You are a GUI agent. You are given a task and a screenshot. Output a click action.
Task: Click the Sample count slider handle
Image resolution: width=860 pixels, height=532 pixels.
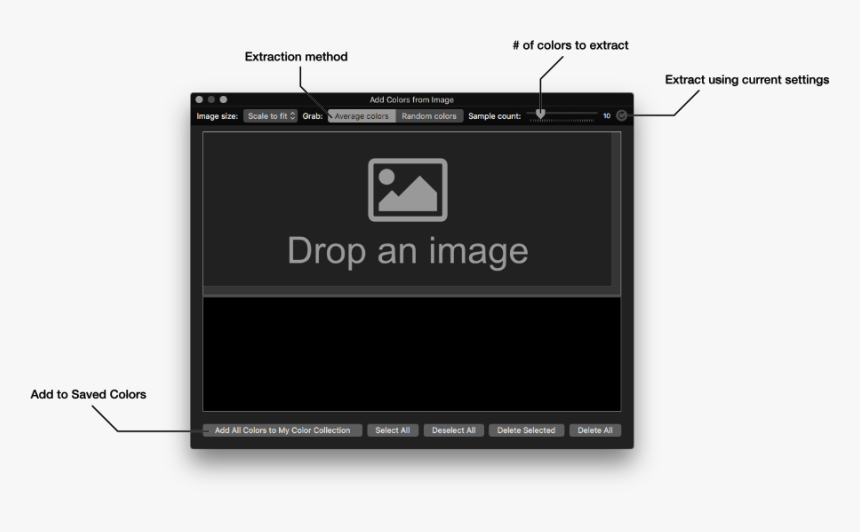[540, 116]
